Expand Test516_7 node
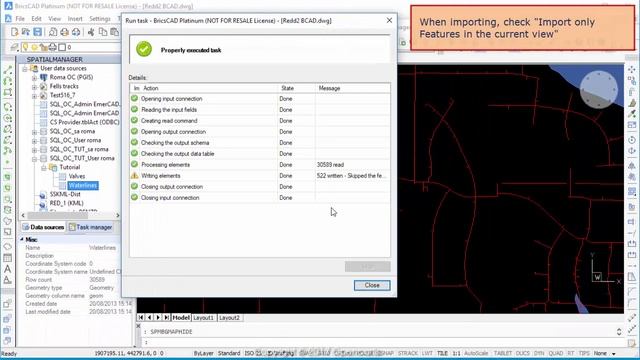 click(x=34, y=96)
